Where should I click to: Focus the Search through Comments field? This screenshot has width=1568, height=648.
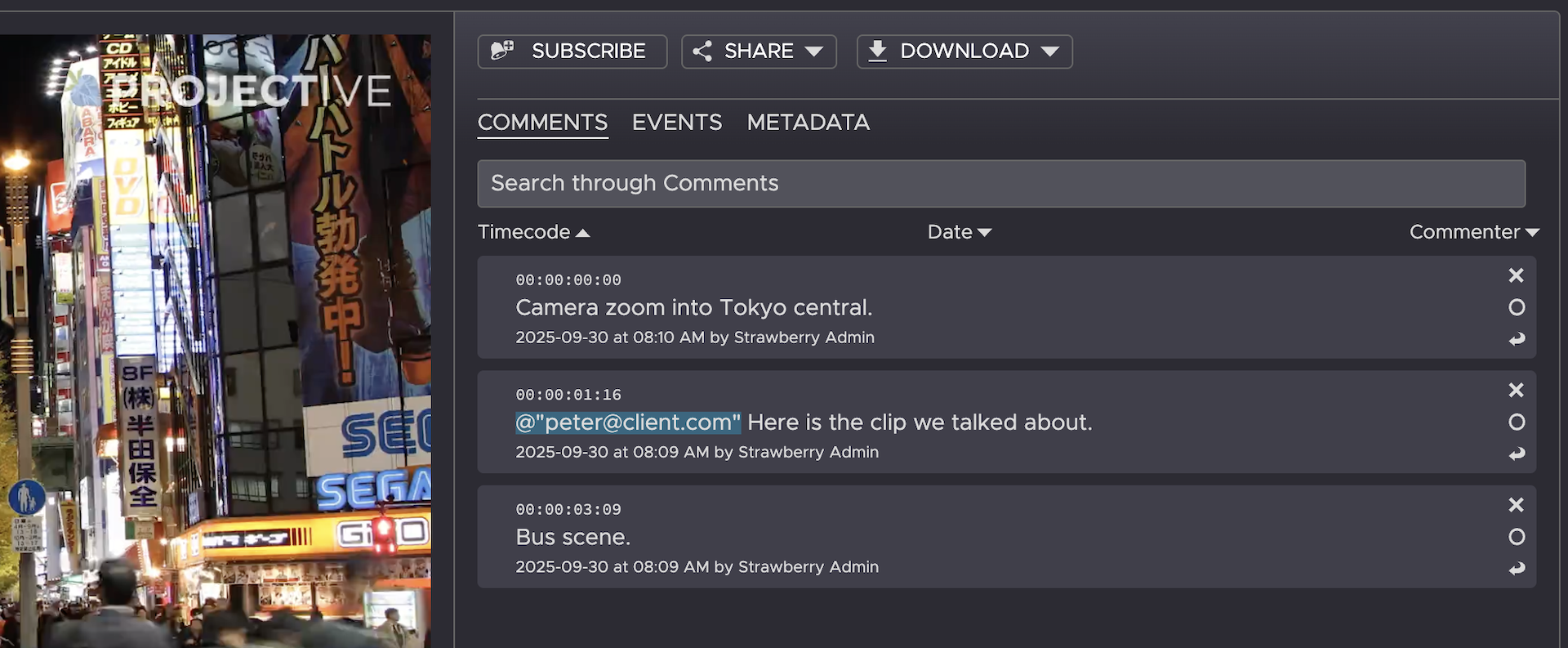click(1000, 184)
